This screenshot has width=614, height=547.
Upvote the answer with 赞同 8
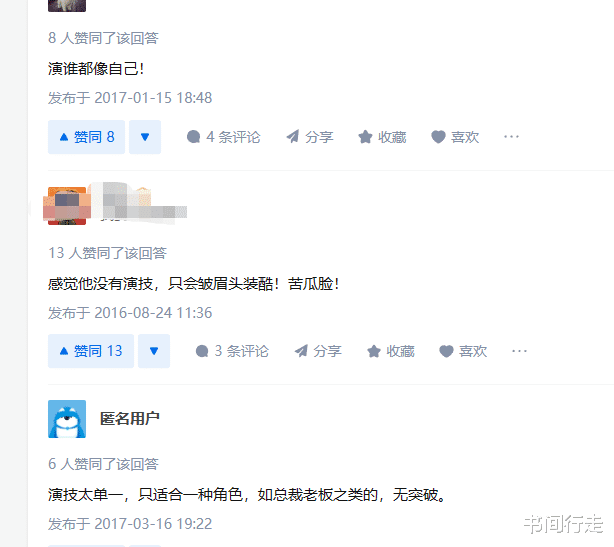point(86,137)
